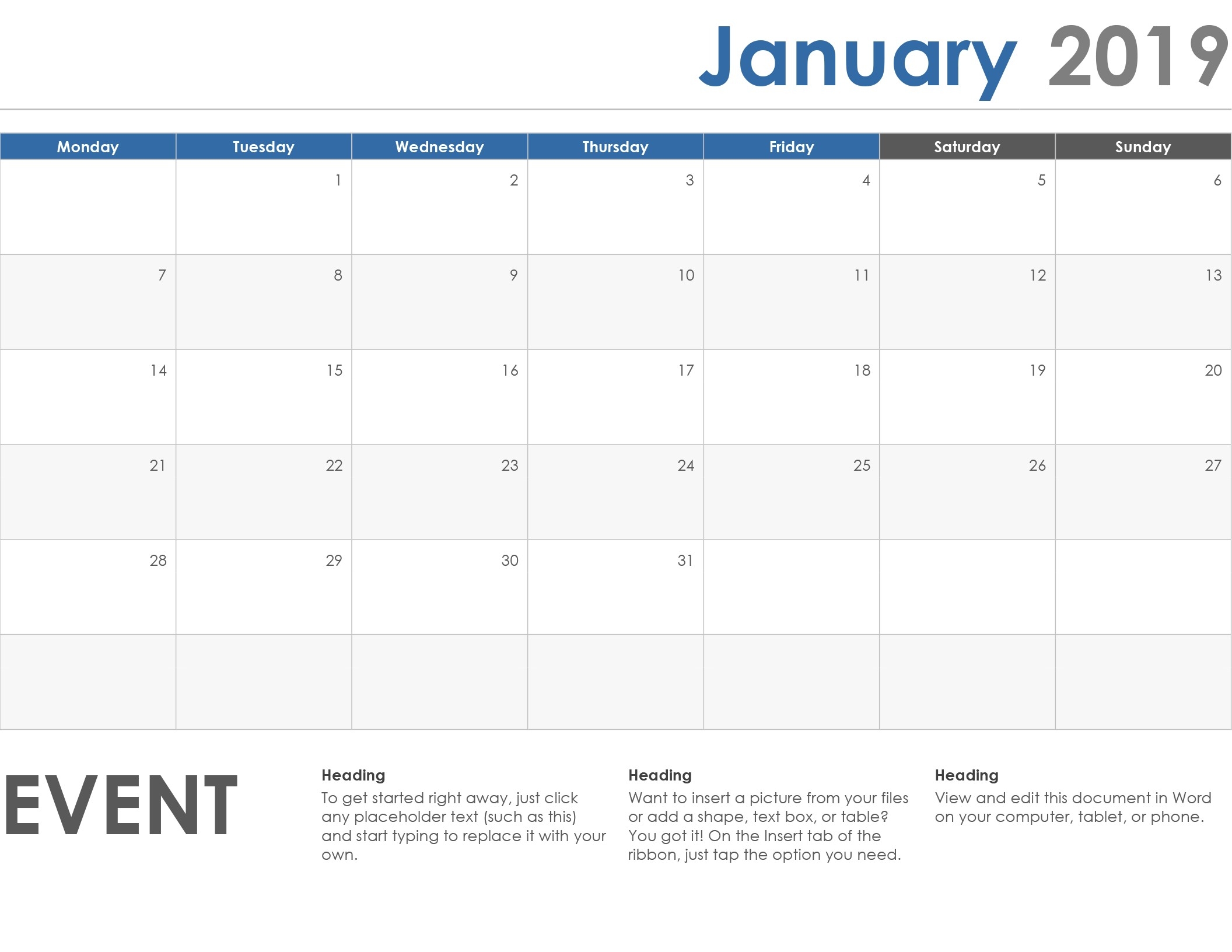Click the Wednesday column header
Screen dimensions: 1232x952
[440, 146]
